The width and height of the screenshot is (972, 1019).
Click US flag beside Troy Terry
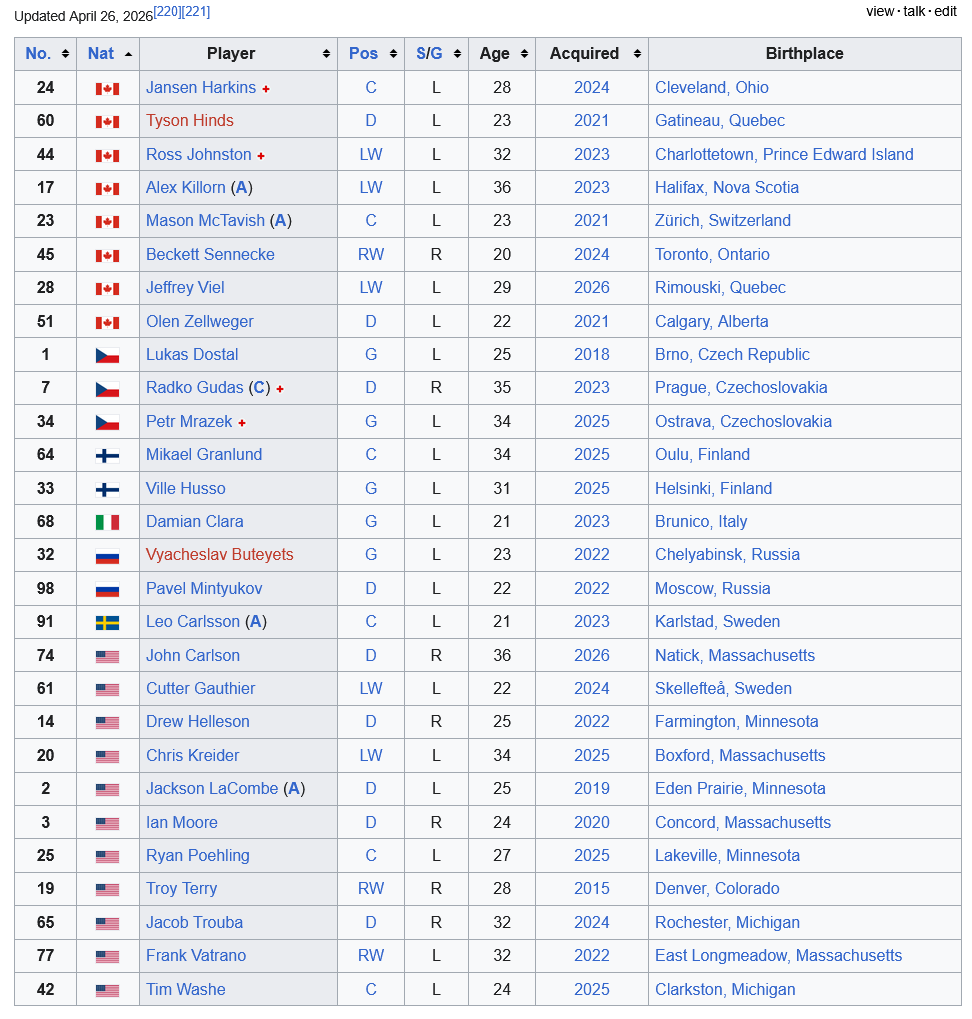107,890
